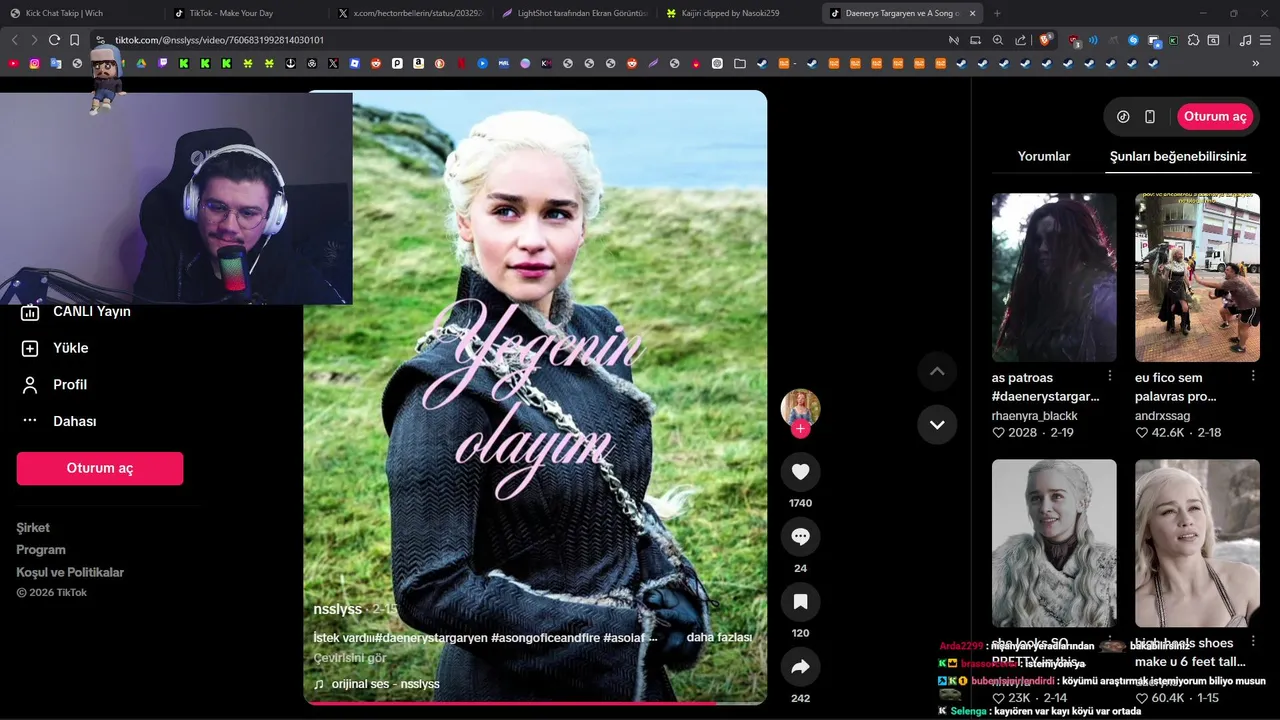Open the music note icon in browser toolbar
The height and width of the screenshot is (720, 1280).
(x=1245, y=40)
